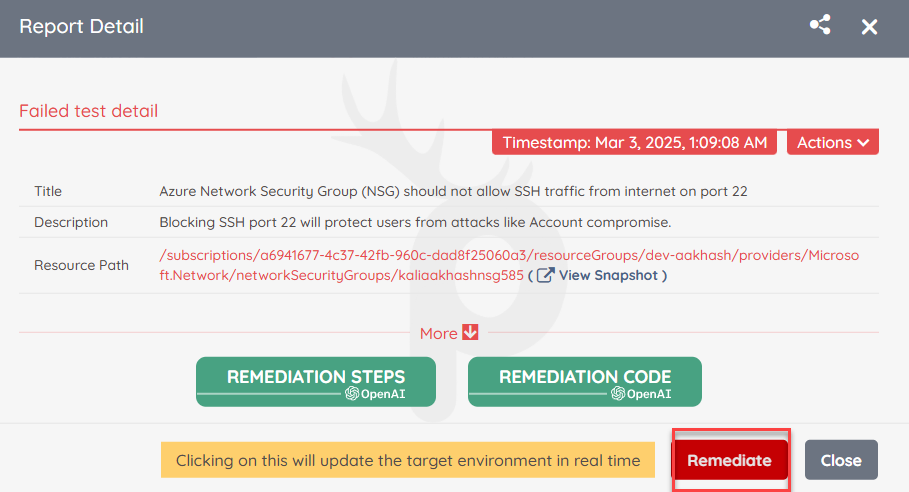The width and height of the screenshot is (909, 492).
Task: Open the resource path subscription link
Action: 509,265
